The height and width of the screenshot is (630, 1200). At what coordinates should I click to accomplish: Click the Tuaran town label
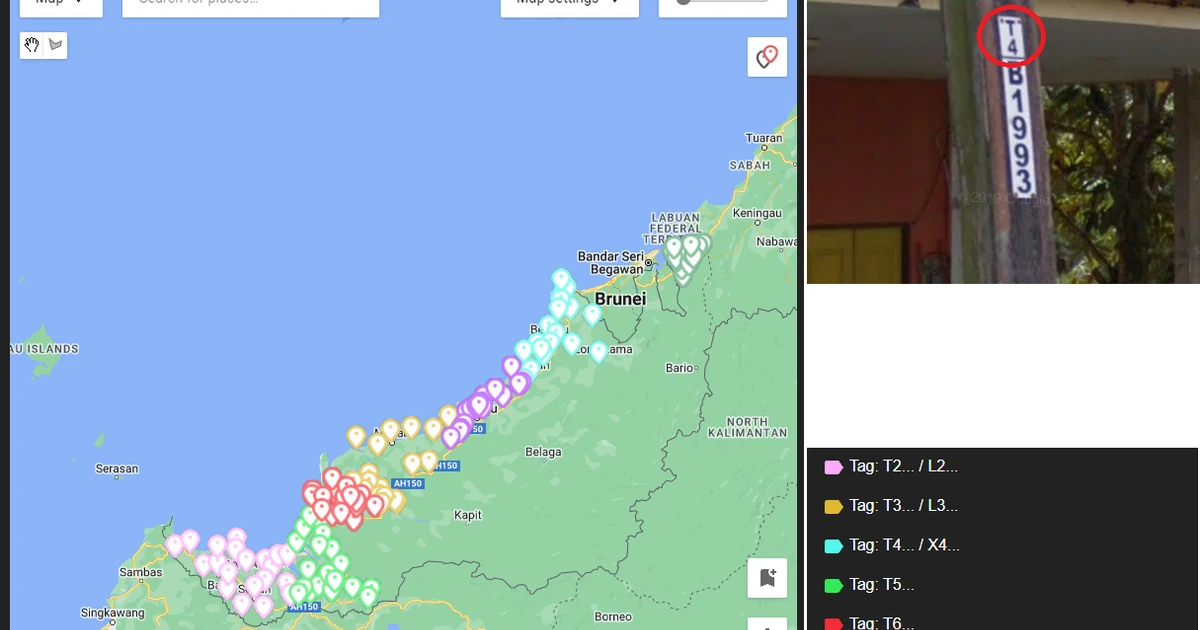pyautogui.click(x=764, y=138)
